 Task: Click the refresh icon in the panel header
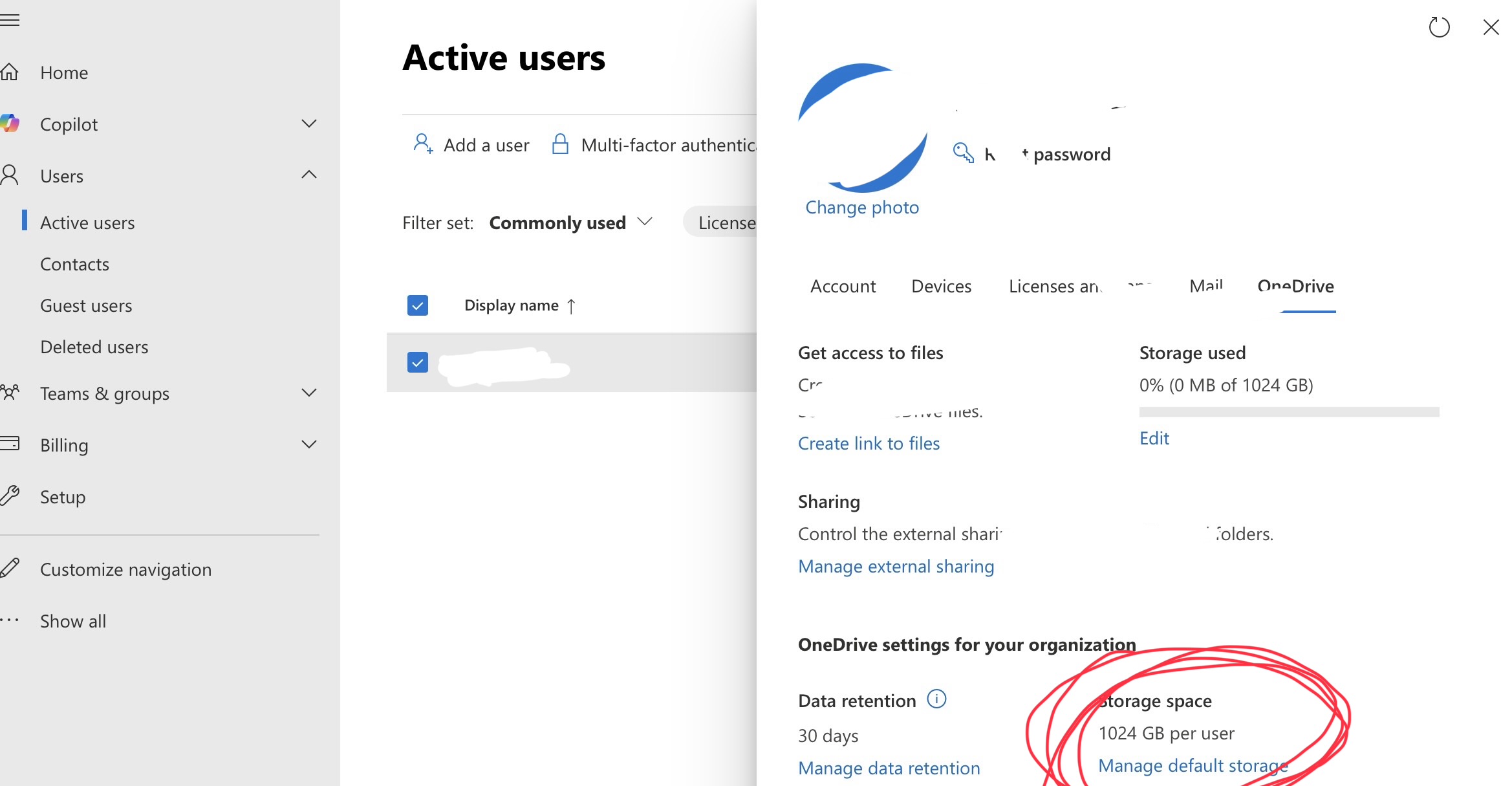(x=1439, y=27)
